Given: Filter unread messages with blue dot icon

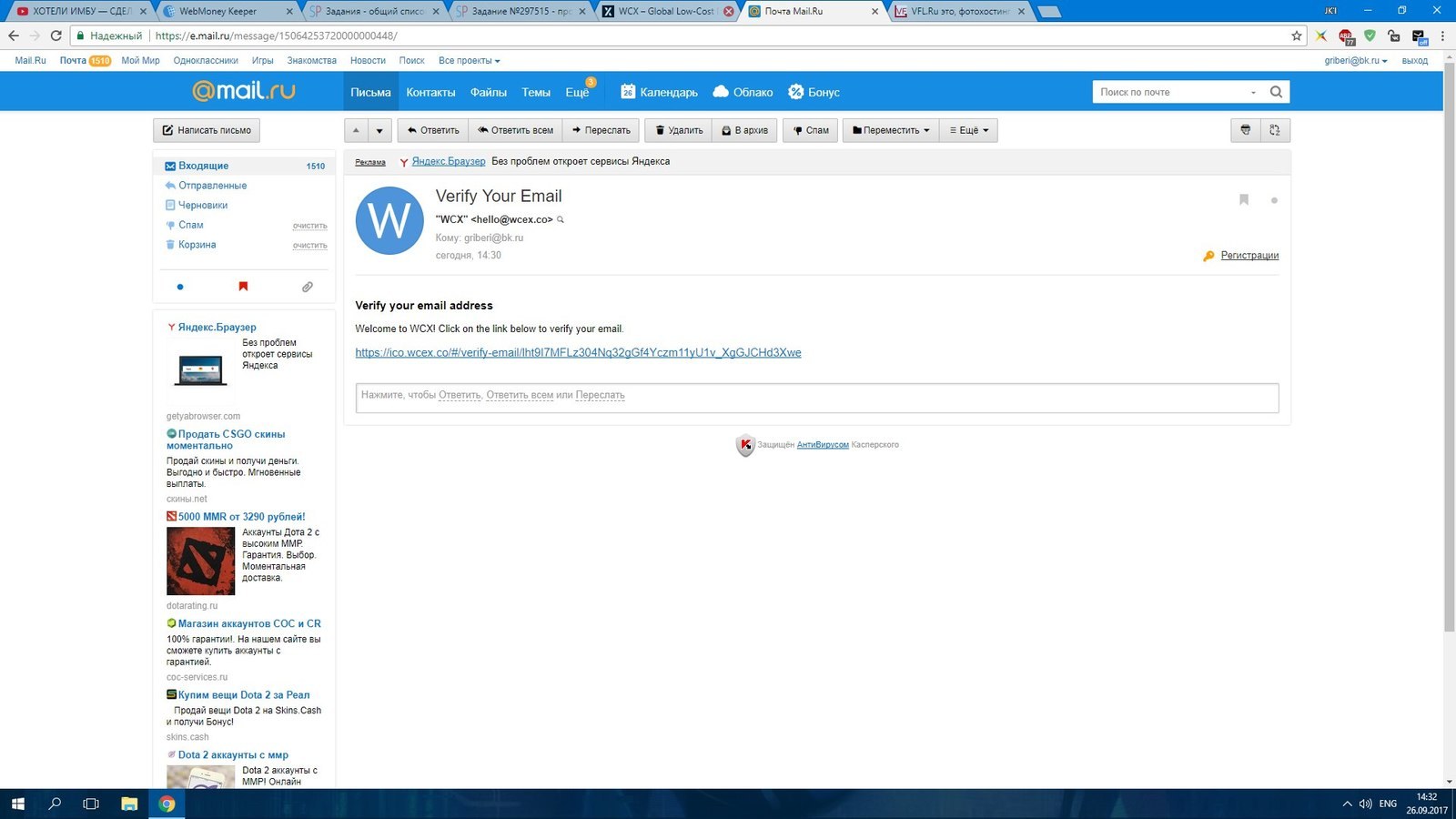Looking at the screenshot, I should click(180, 287).
